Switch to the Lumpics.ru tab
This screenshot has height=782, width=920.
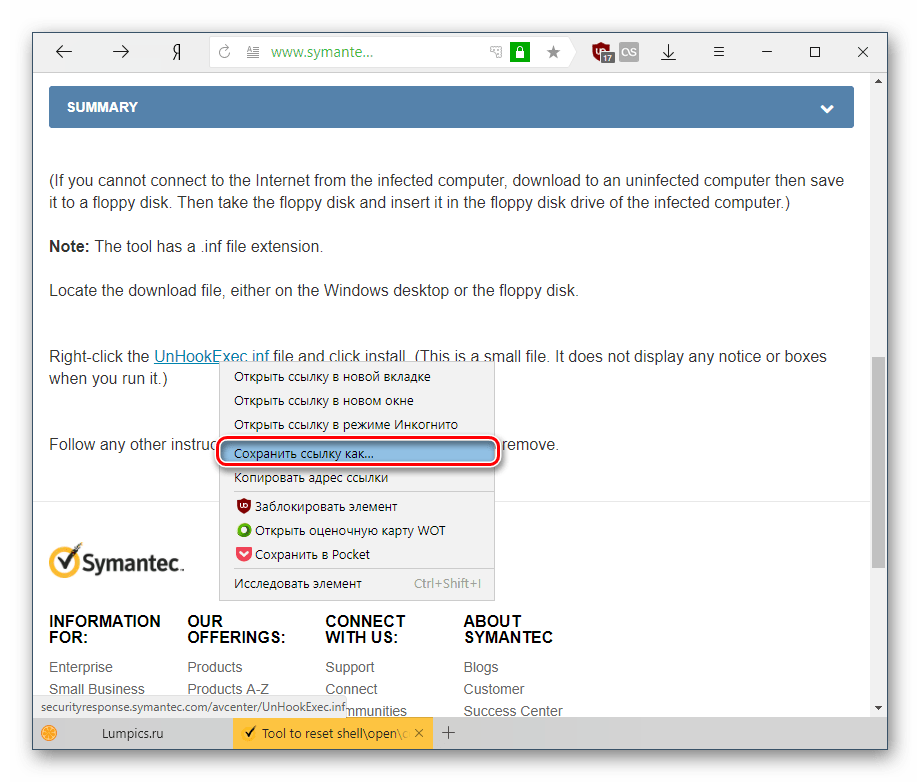pos(132,733)
